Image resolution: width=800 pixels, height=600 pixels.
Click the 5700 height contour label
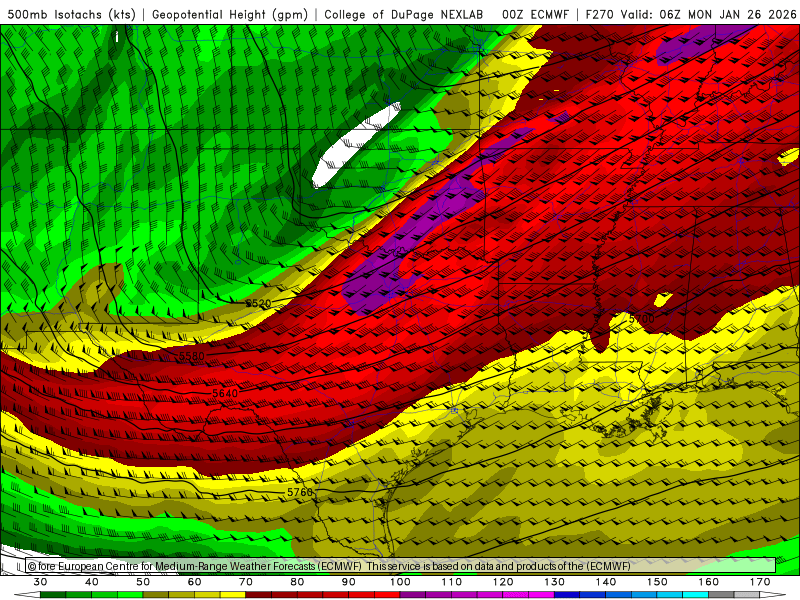(641, 319)
